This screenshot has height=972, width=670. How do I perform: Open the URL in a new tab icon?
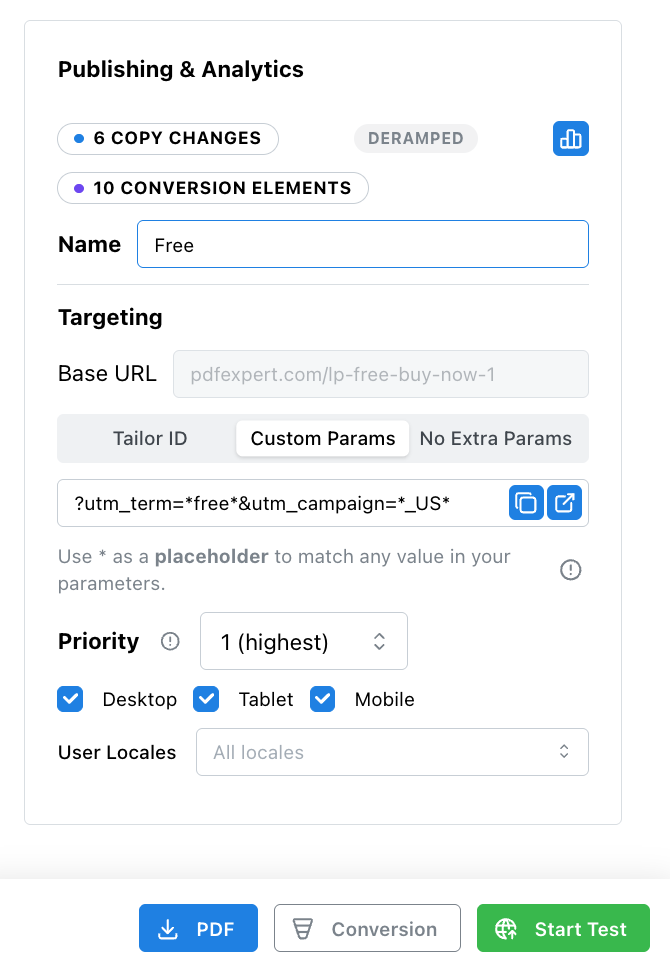[566, 503]
